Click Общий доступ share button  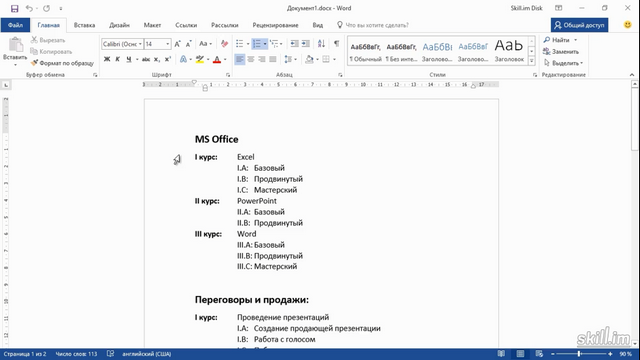tap(579, 25)
